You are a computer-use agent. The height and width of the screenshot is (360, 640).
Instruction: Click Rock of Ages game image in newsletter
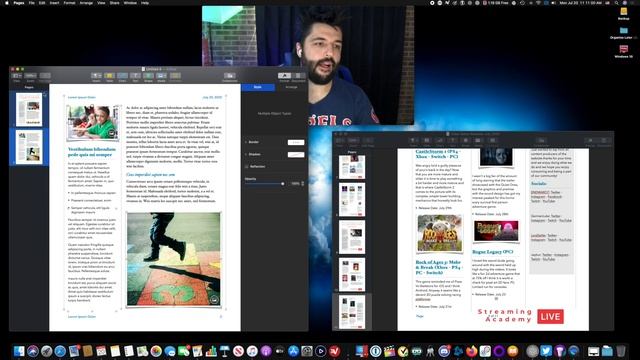[x=440, y=233]
